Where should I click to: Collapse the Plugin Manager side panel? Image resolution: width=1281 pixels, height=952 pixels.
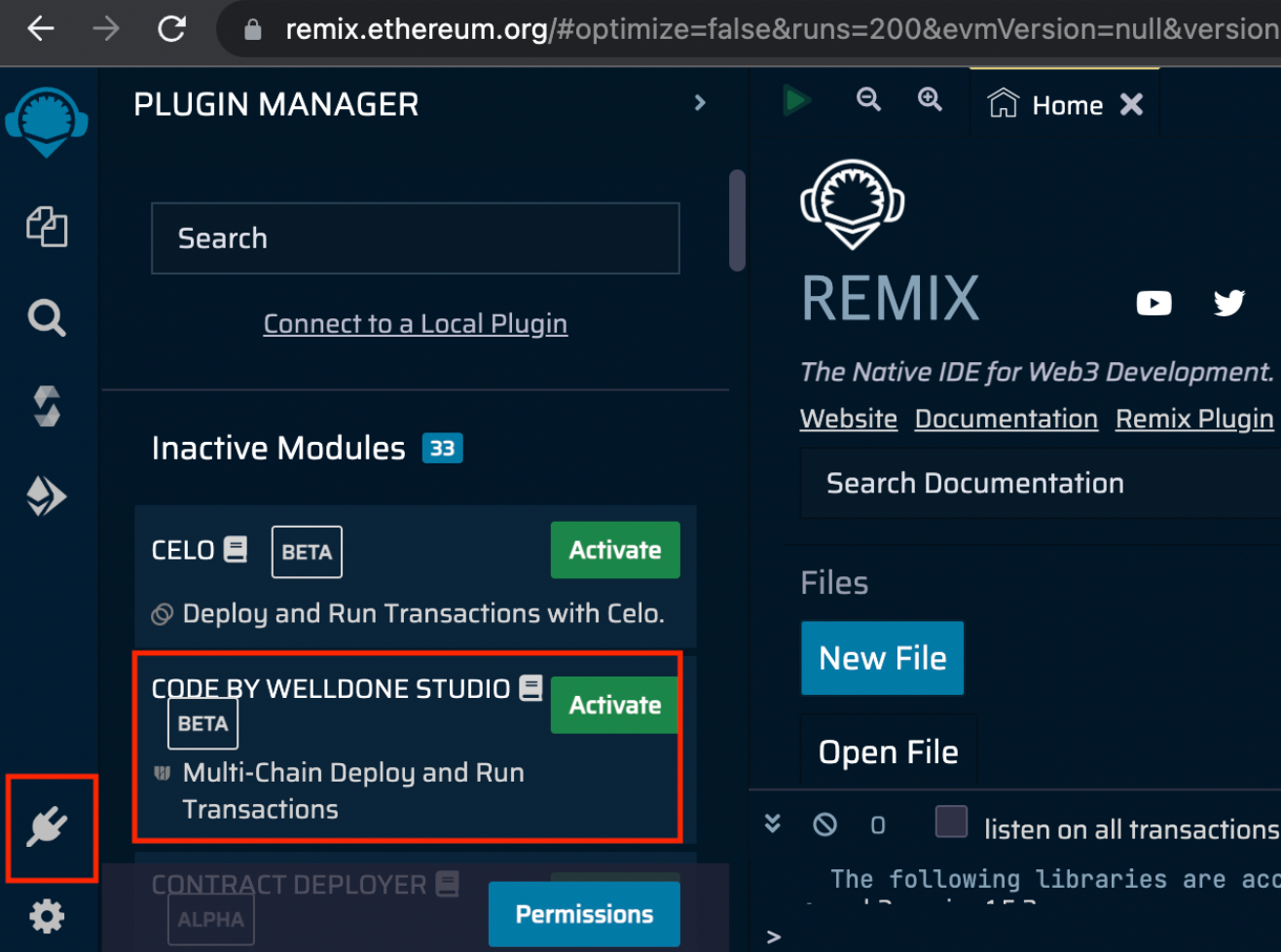click(700, 102)
